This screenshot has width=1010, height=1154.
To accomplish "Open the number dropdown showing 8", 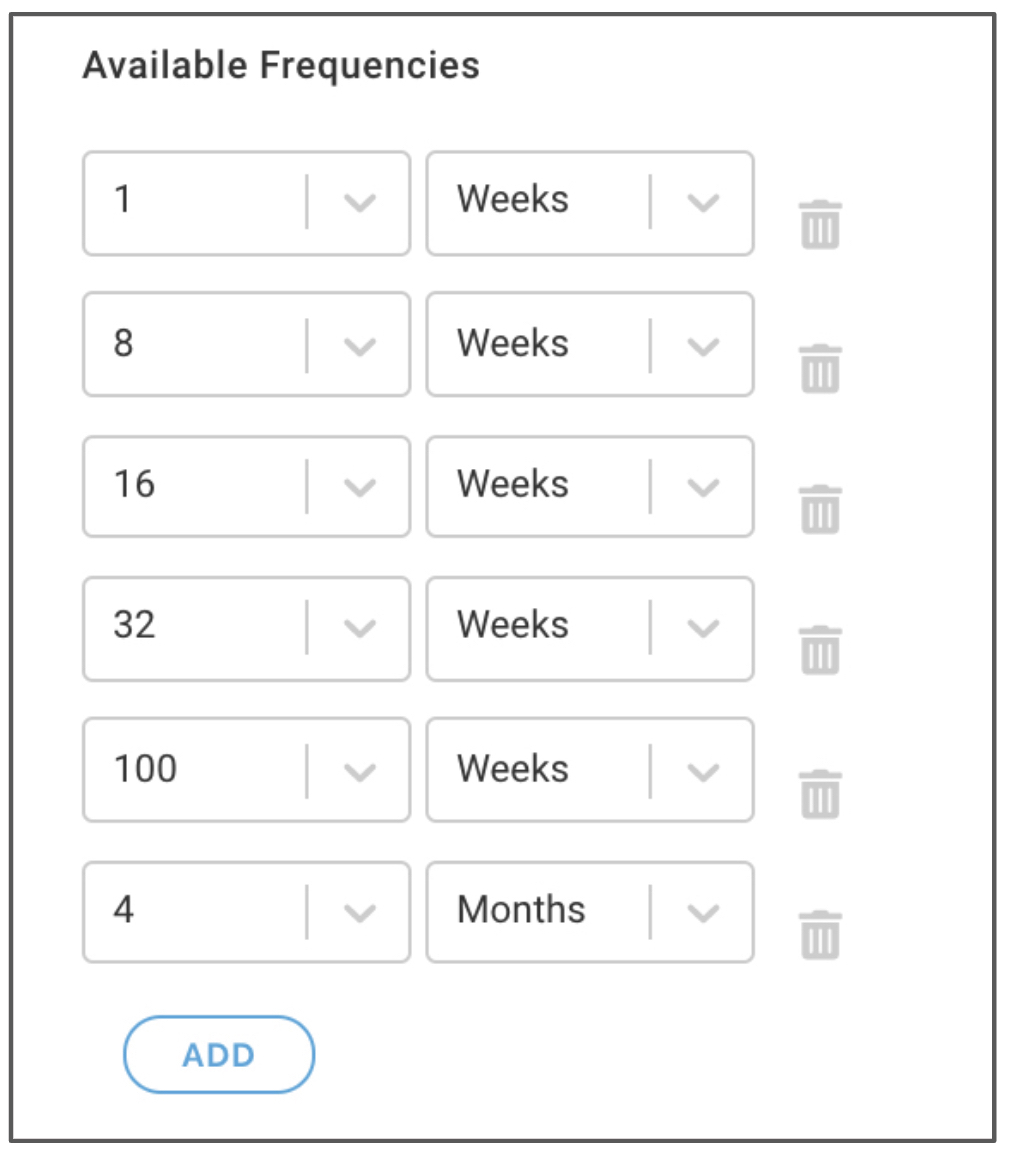I will pyautogui.click(x=247, y=344).
